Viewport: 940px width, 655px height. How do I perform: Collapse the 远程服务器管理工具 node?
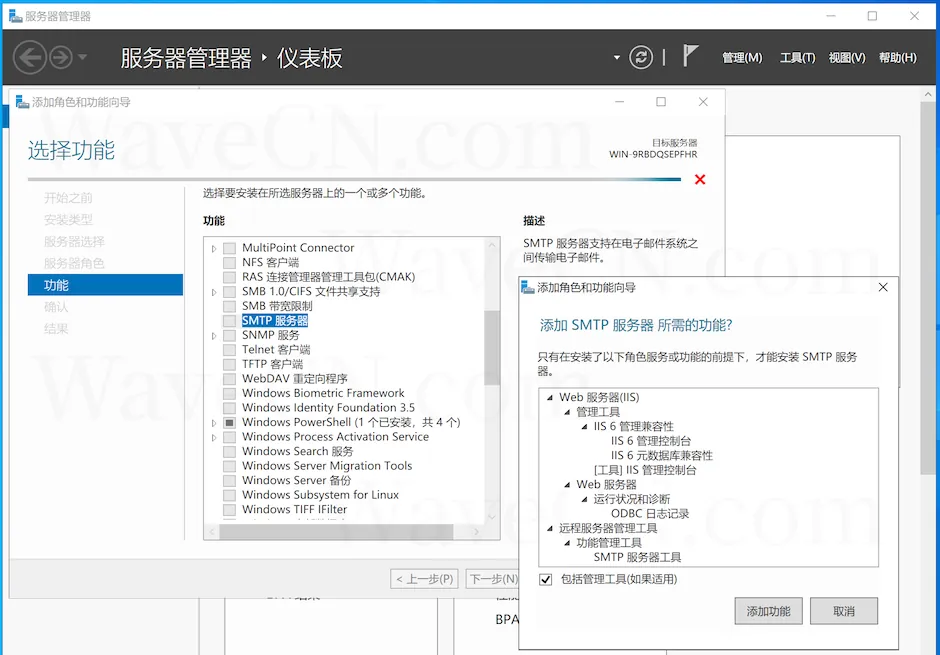[x=550, y=529]
